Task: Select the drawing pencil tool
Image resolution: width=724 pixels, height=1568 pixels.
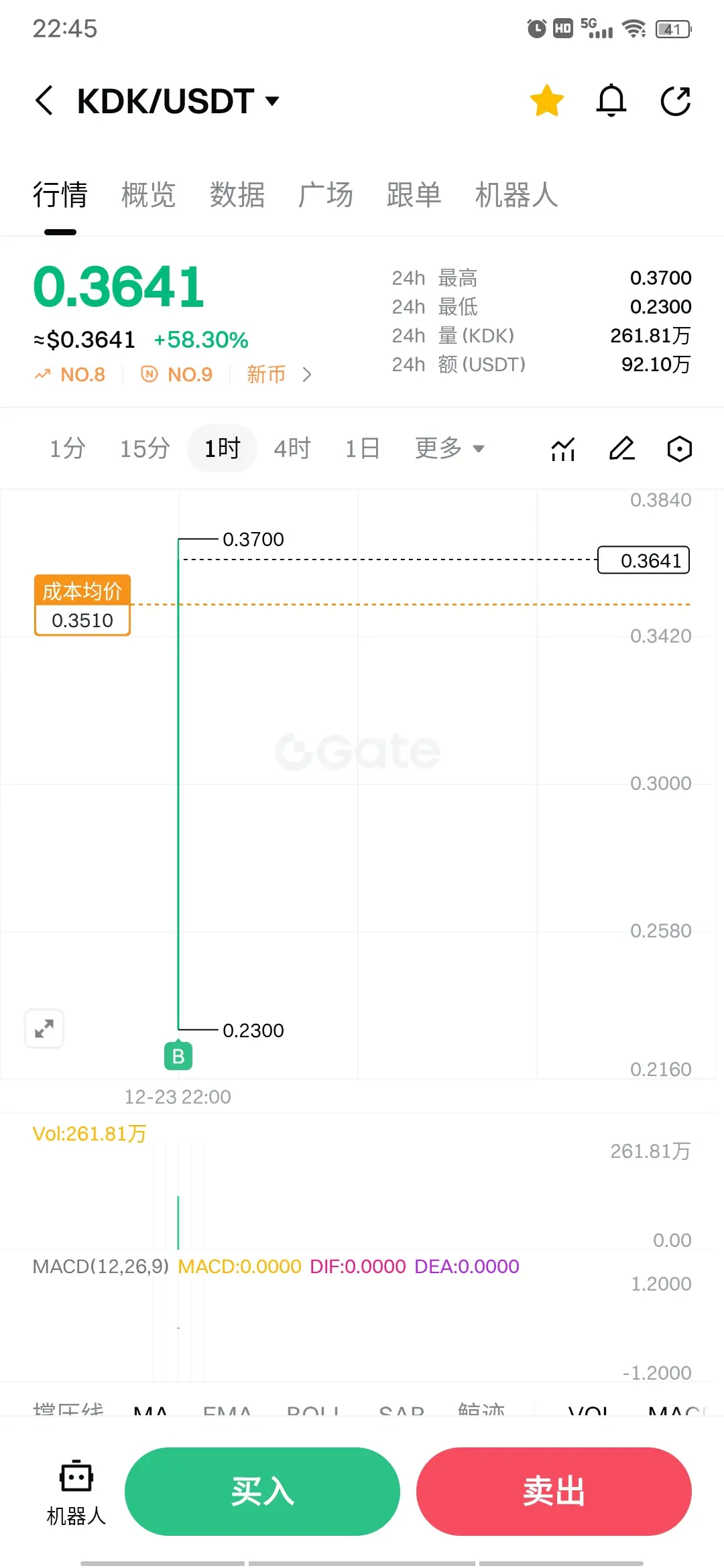Action: [x=621, y=449]
